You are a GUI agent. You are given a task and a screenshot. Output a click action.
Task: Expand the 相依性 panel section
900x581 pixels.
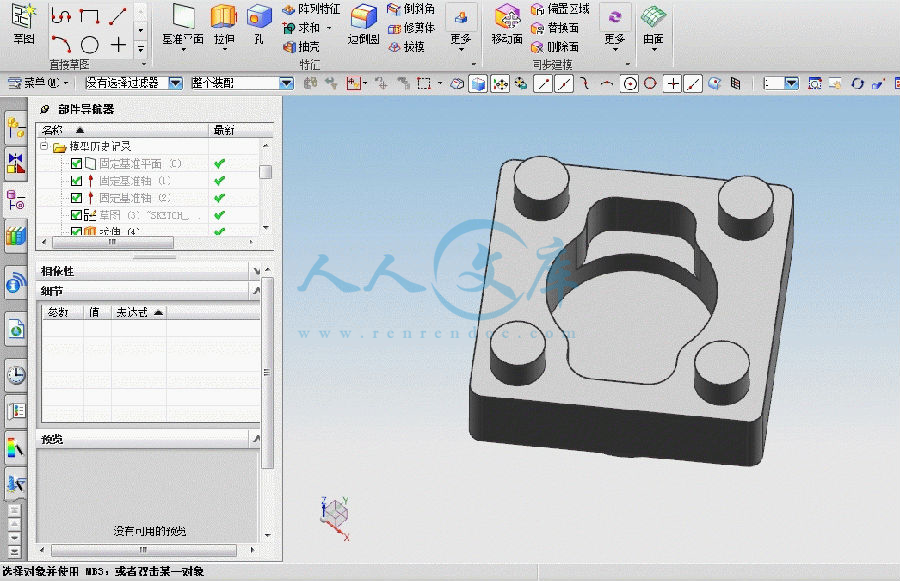pos(256,271)
